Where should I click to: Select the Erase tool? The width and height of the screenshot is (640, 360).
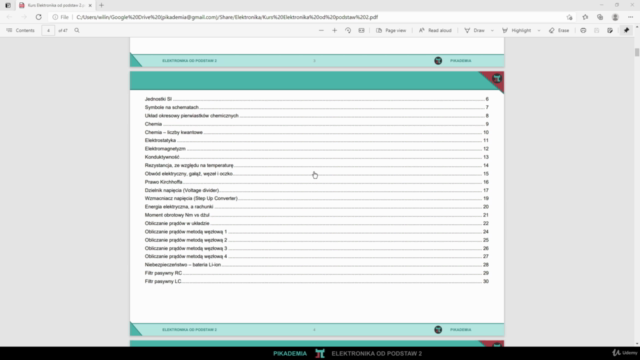pos(559,30)
